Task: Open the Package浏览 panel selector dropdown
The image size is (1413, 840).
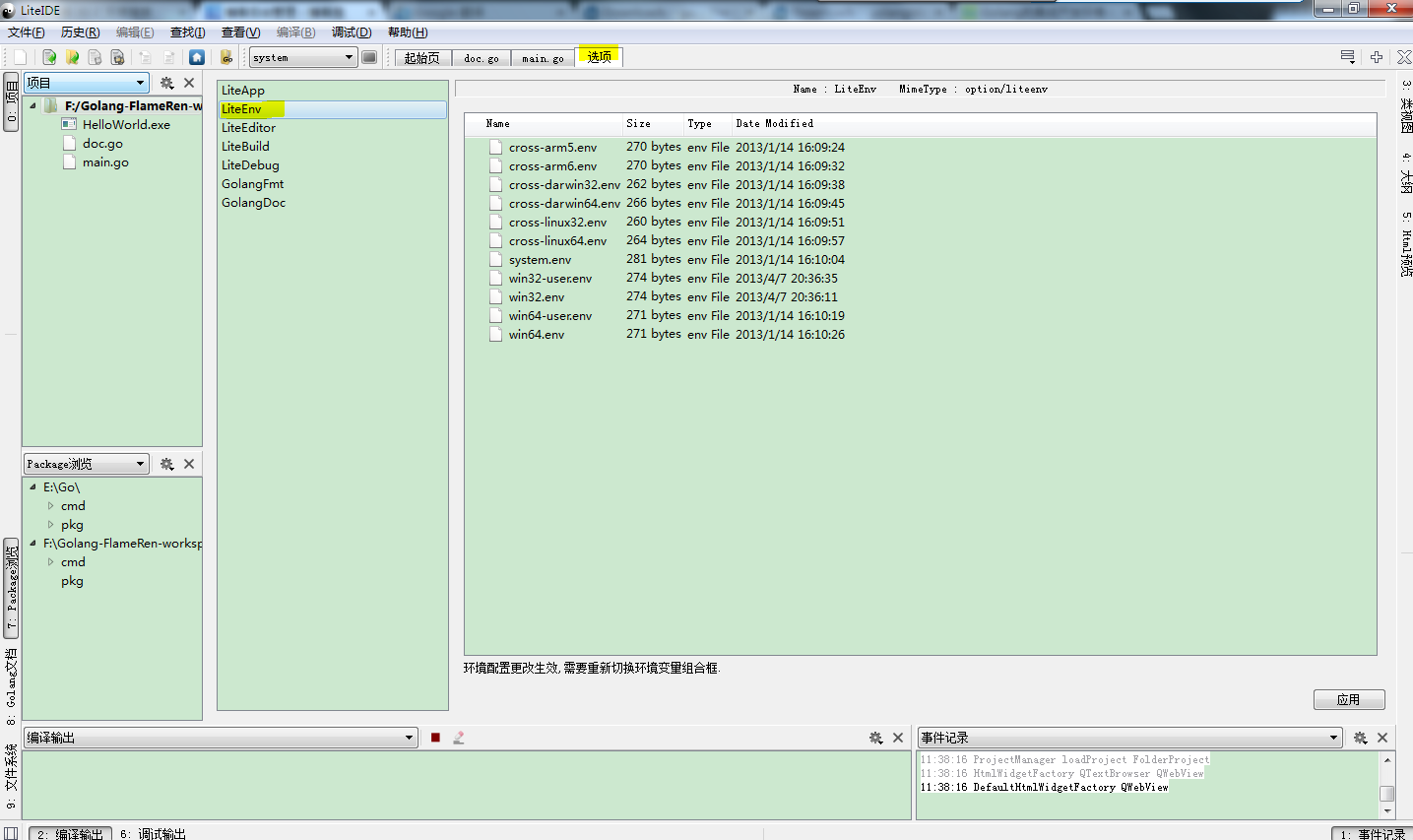Action: click(x=87, y=464)
